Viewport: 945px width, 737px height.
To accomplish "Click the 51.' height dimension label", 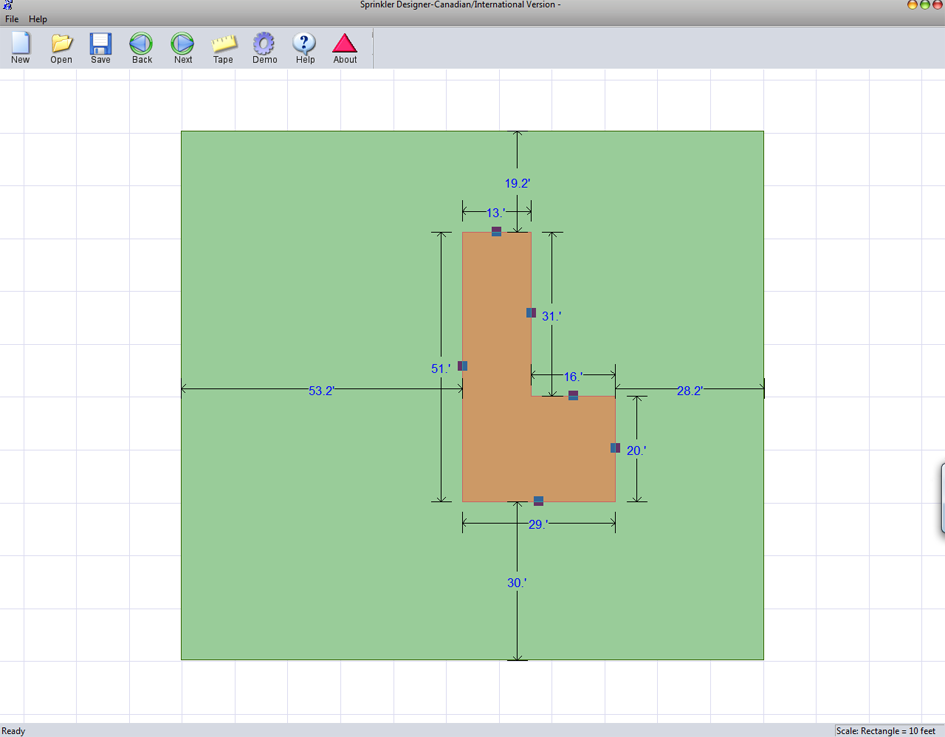I will pyautogui.click(x=441, y=368).
